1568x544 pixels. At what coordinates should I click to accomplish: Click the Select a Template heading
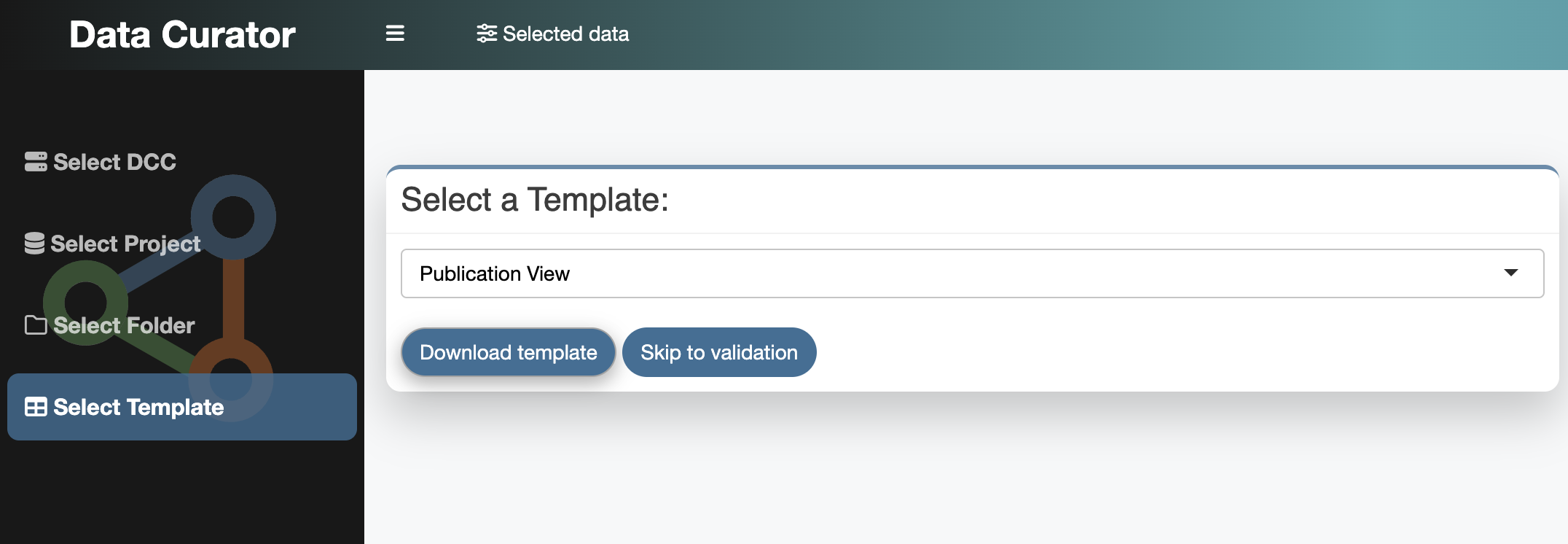[x=535, y=200]
